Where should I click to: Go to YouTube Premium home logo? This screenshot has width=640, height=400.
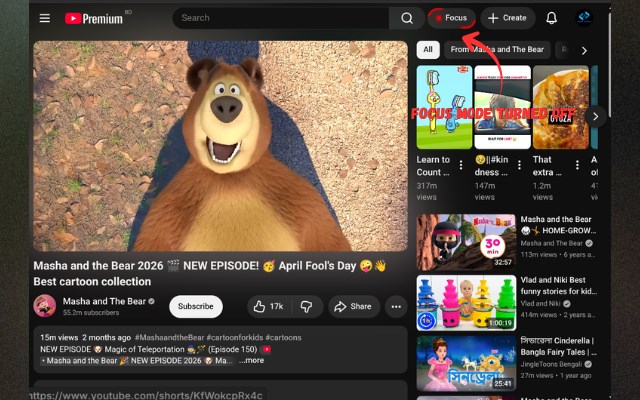94,18
